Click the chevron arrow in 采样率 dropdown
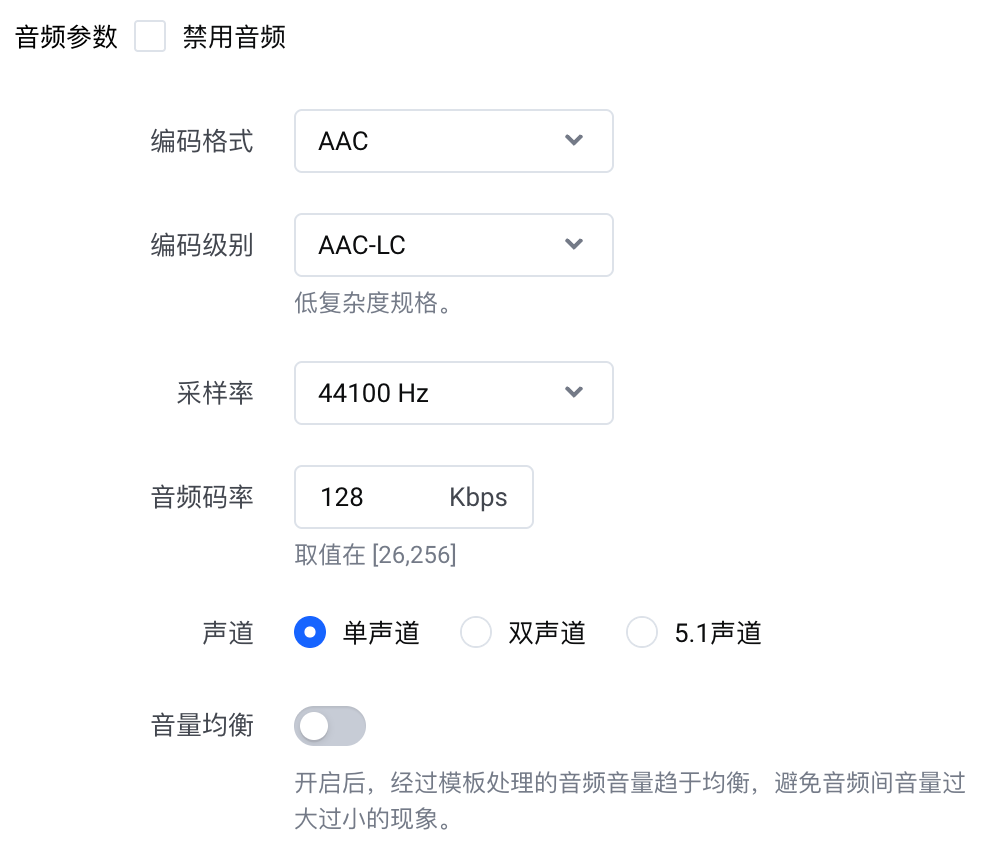Screen dimensions: 998x856 pos(574,392)
